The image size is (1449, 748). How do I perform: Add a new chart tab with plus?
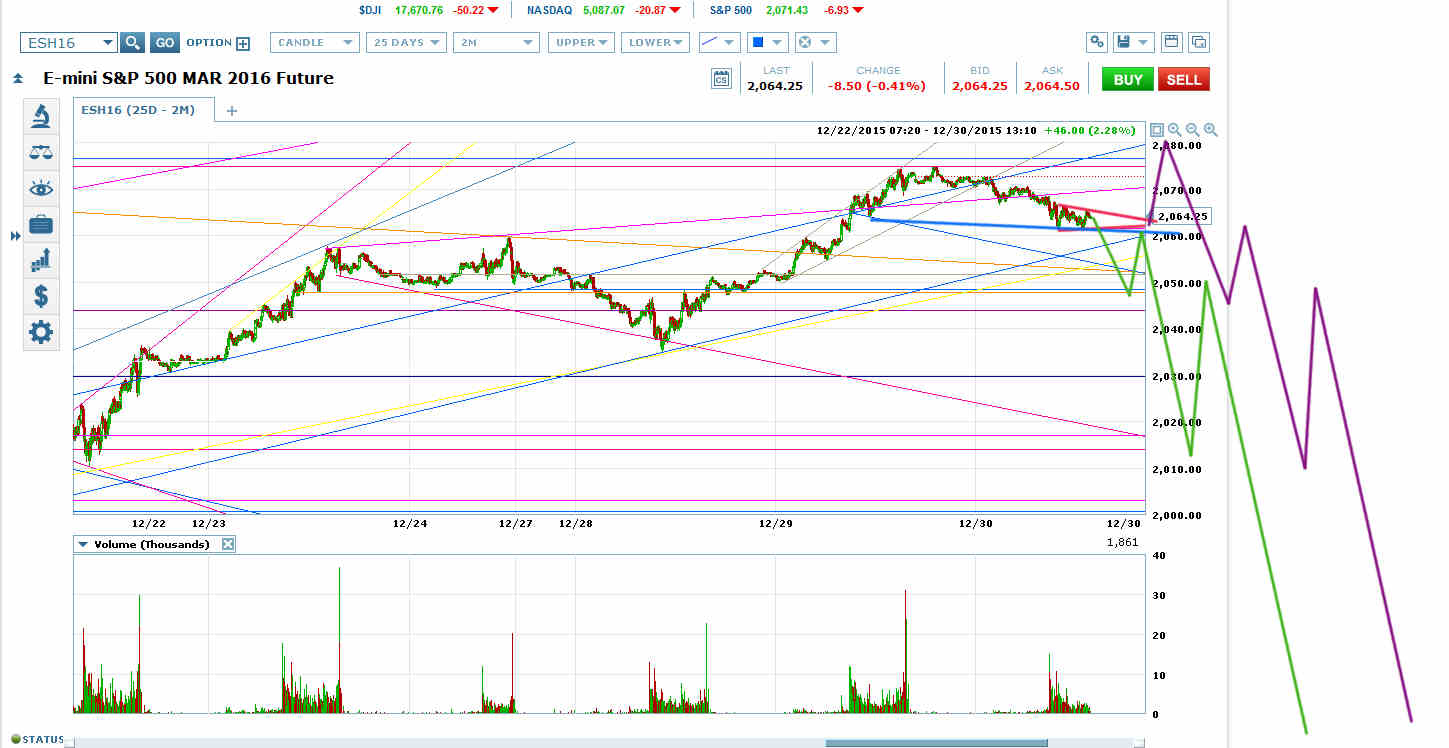pos(232,110)
